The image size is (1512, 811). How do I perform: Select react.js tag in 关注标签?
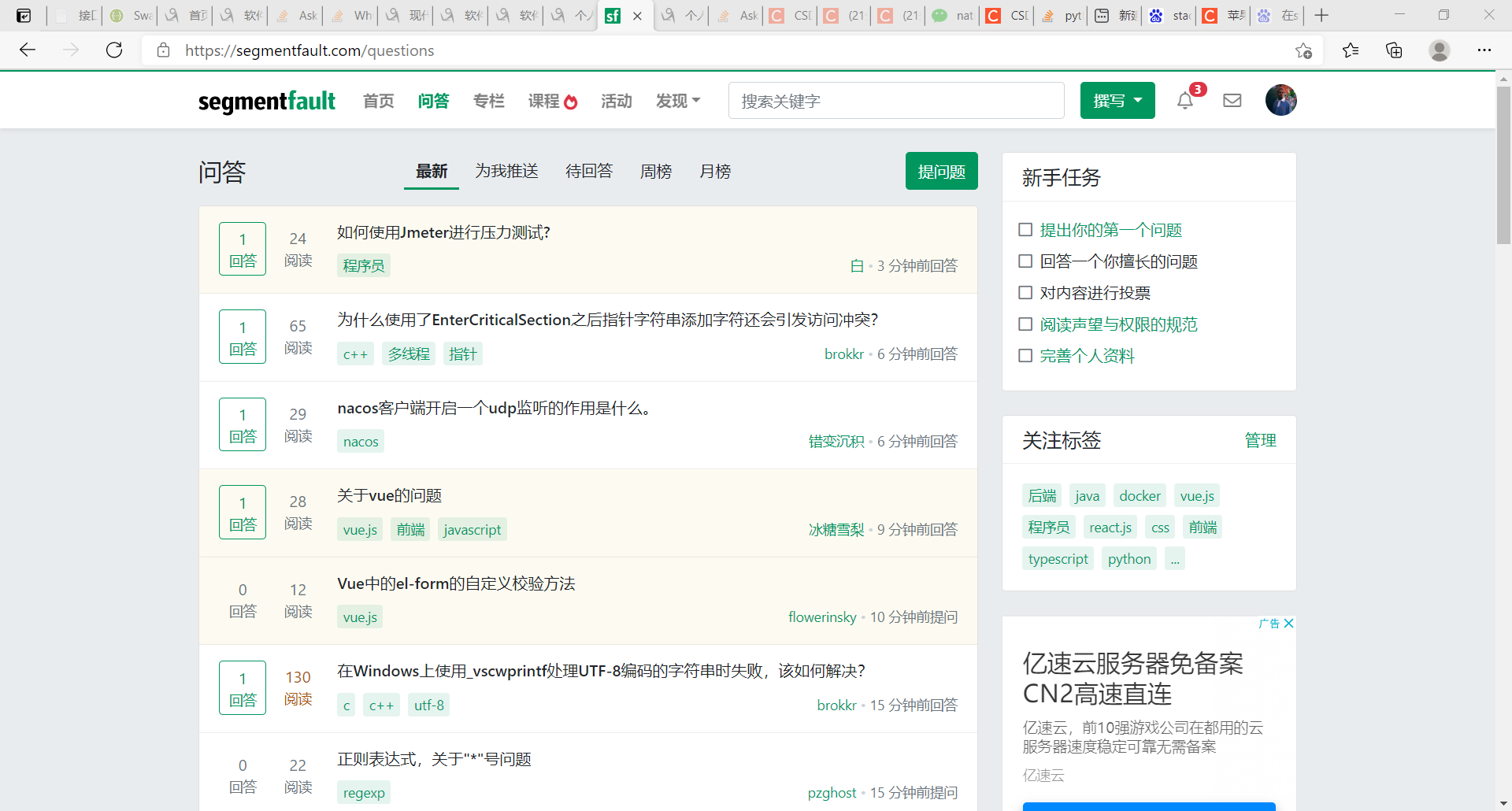pyautogui.click(x=1110, y=528)
